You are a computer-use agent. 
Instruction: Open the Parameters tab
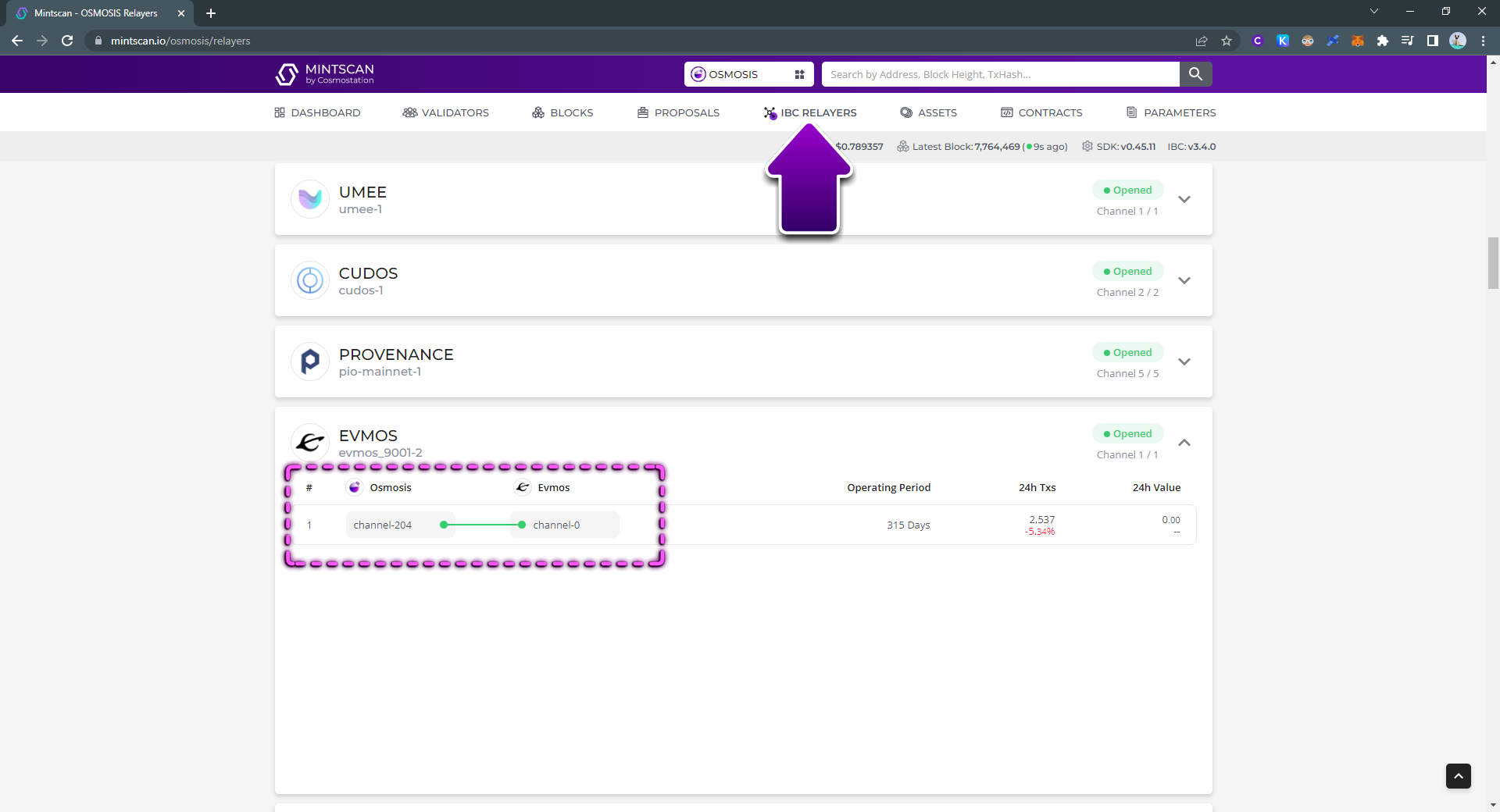[1171, 112]
